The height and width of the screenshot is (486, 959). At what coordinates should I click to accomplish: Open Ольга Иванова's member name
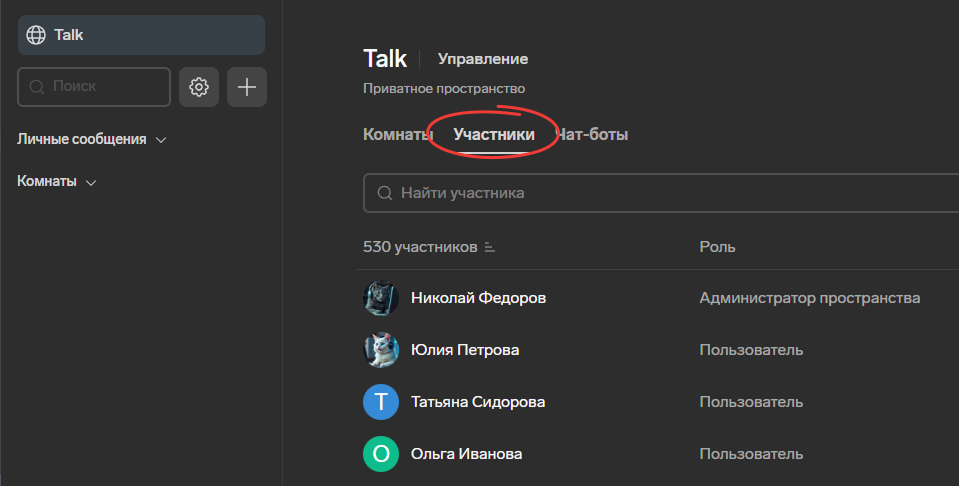pos(466,454)
